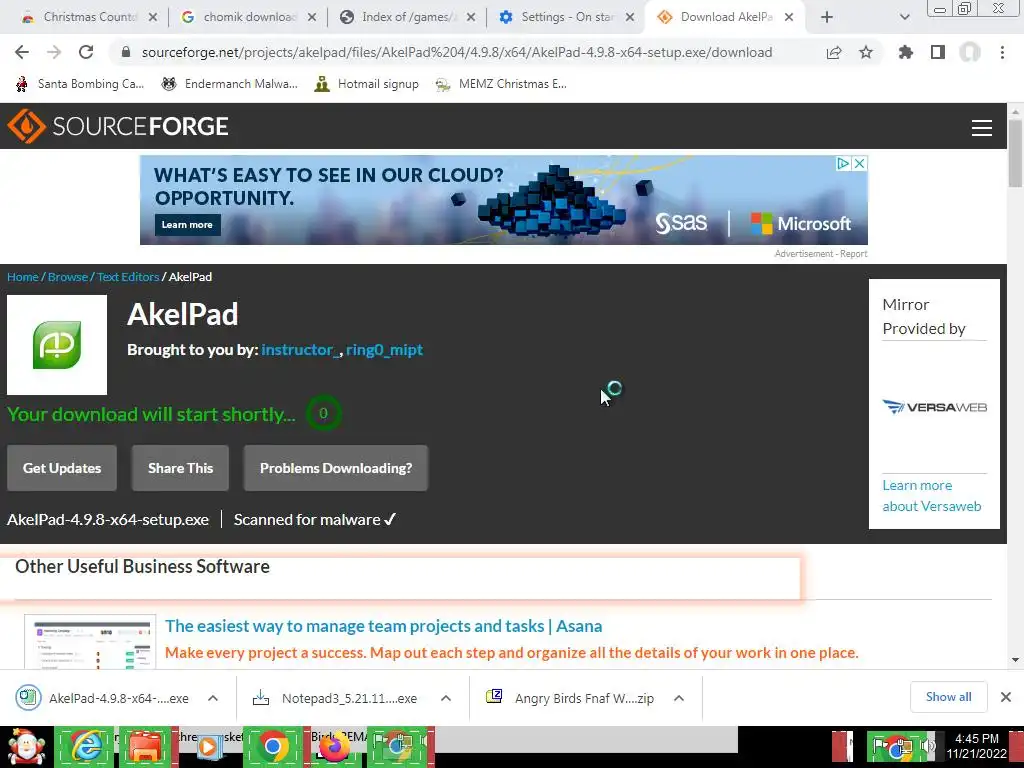Click Learn more in the SAS ad
Viewport: 1024px width, 768px height.
point(187,225)
